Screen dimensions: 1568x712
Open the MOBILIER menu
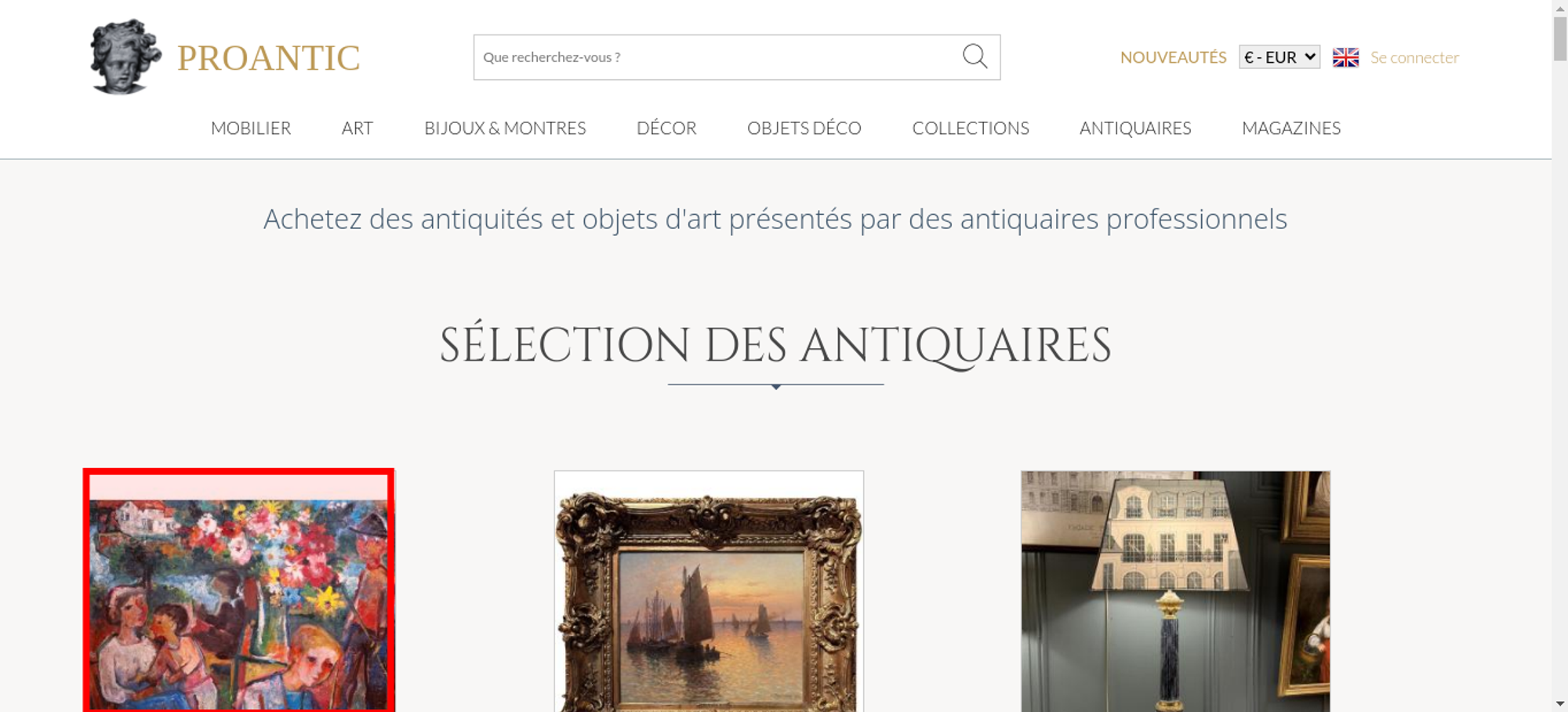click(x=251, y=128)
